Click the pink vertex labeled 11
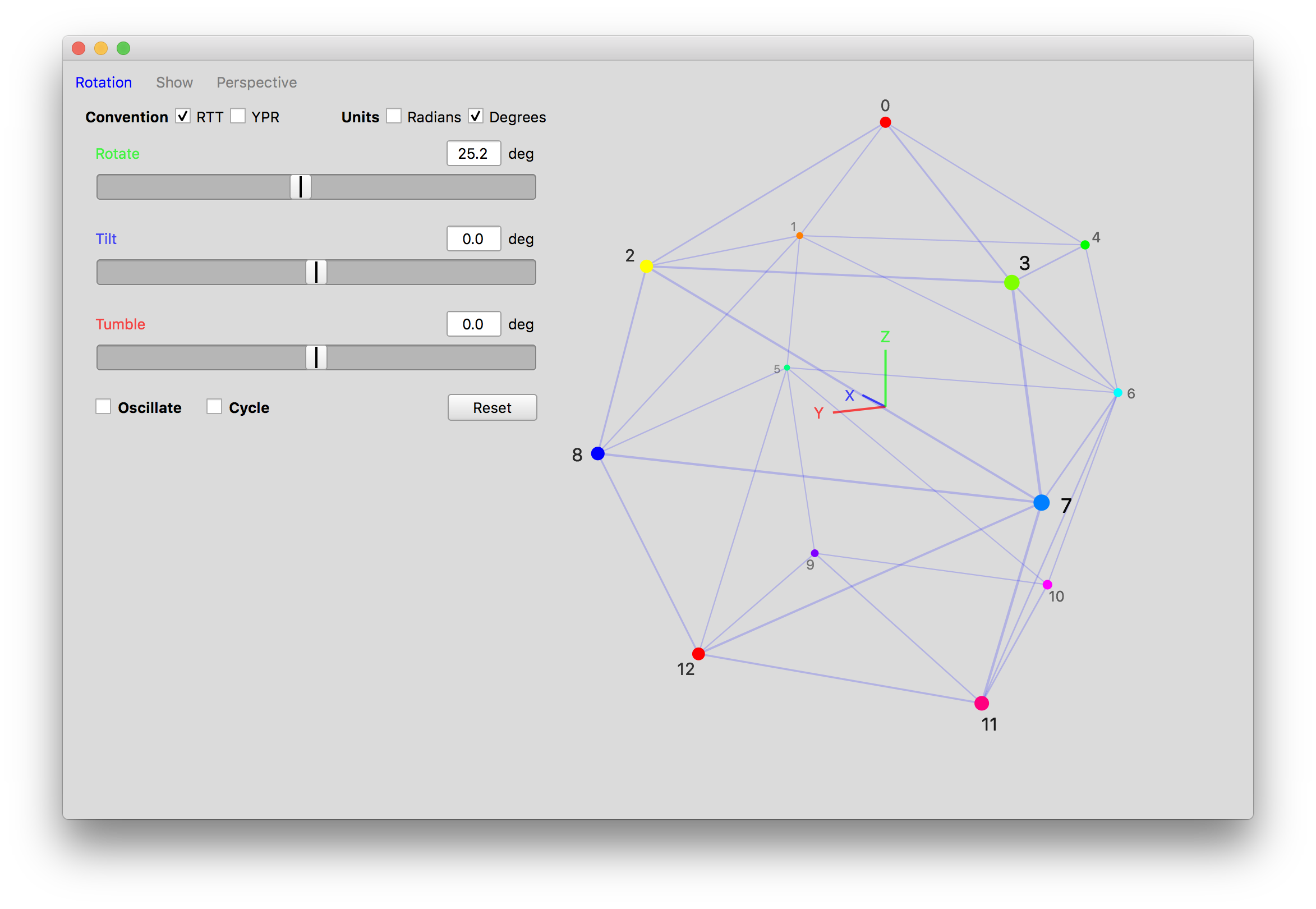Viewport: 1316px width, 909px height. [981, 703]
